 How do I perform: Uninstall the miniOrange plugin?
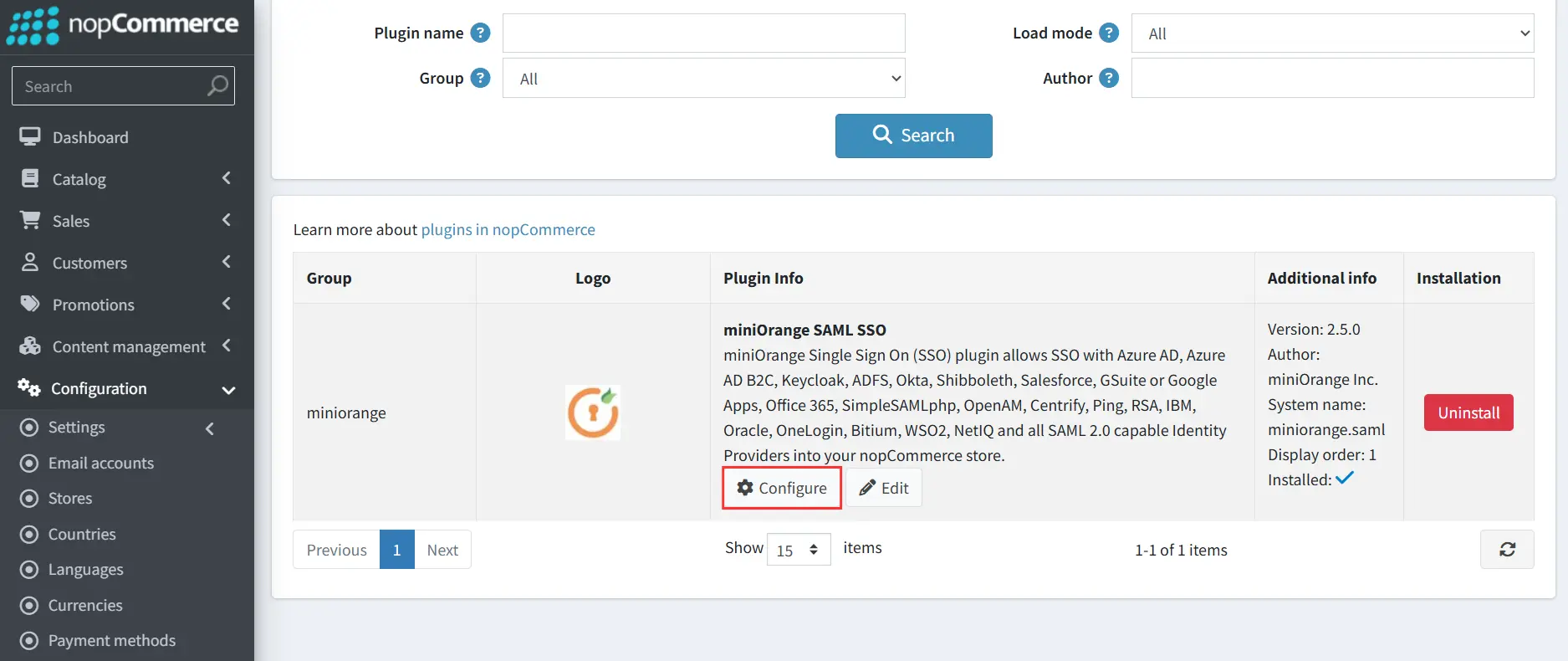pyautogui.click(x=1468, y=412)
